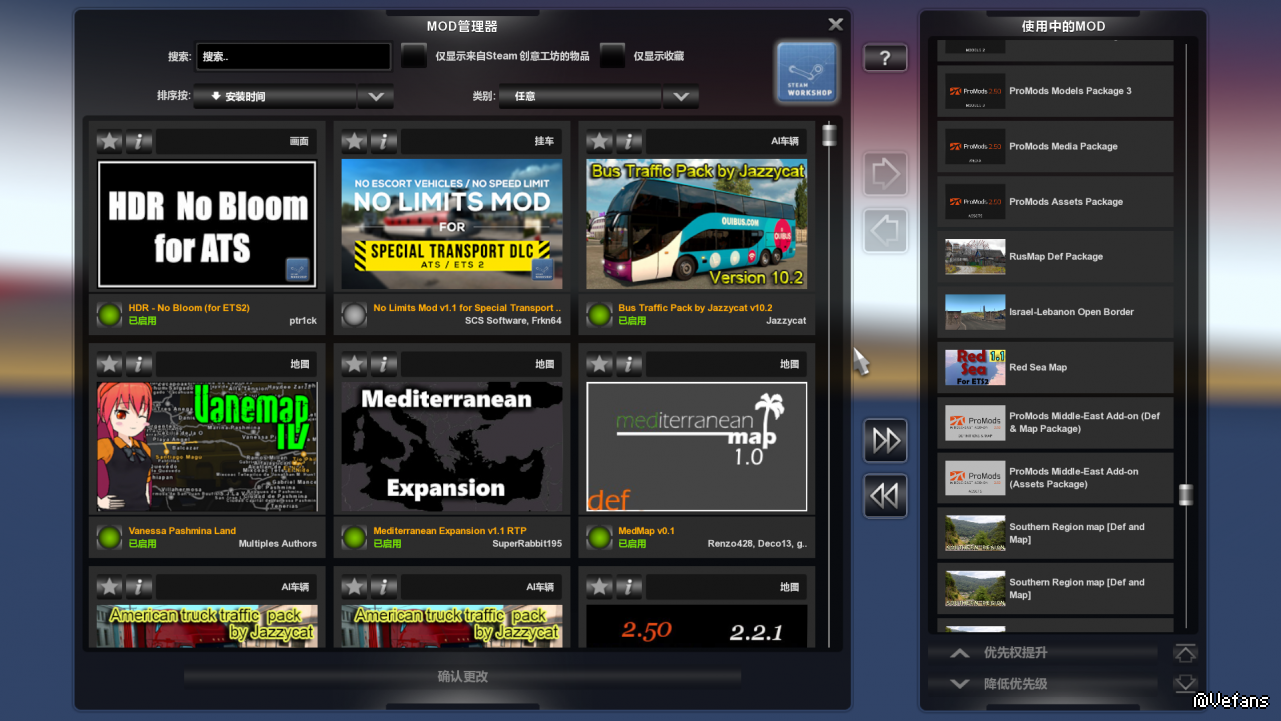Image resolution: width=1281 pixels, height=721 pixels.
Task: Move mod to top priority icon
Action: pos(1185,653)
